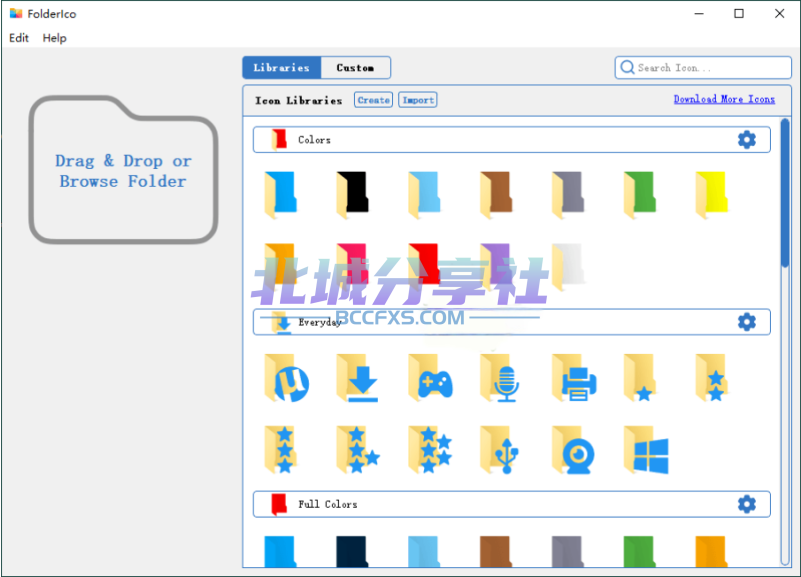Viewport: 801px width, 577px height.
Task: Pick the four-star folder icon
Action: [358, 450]
